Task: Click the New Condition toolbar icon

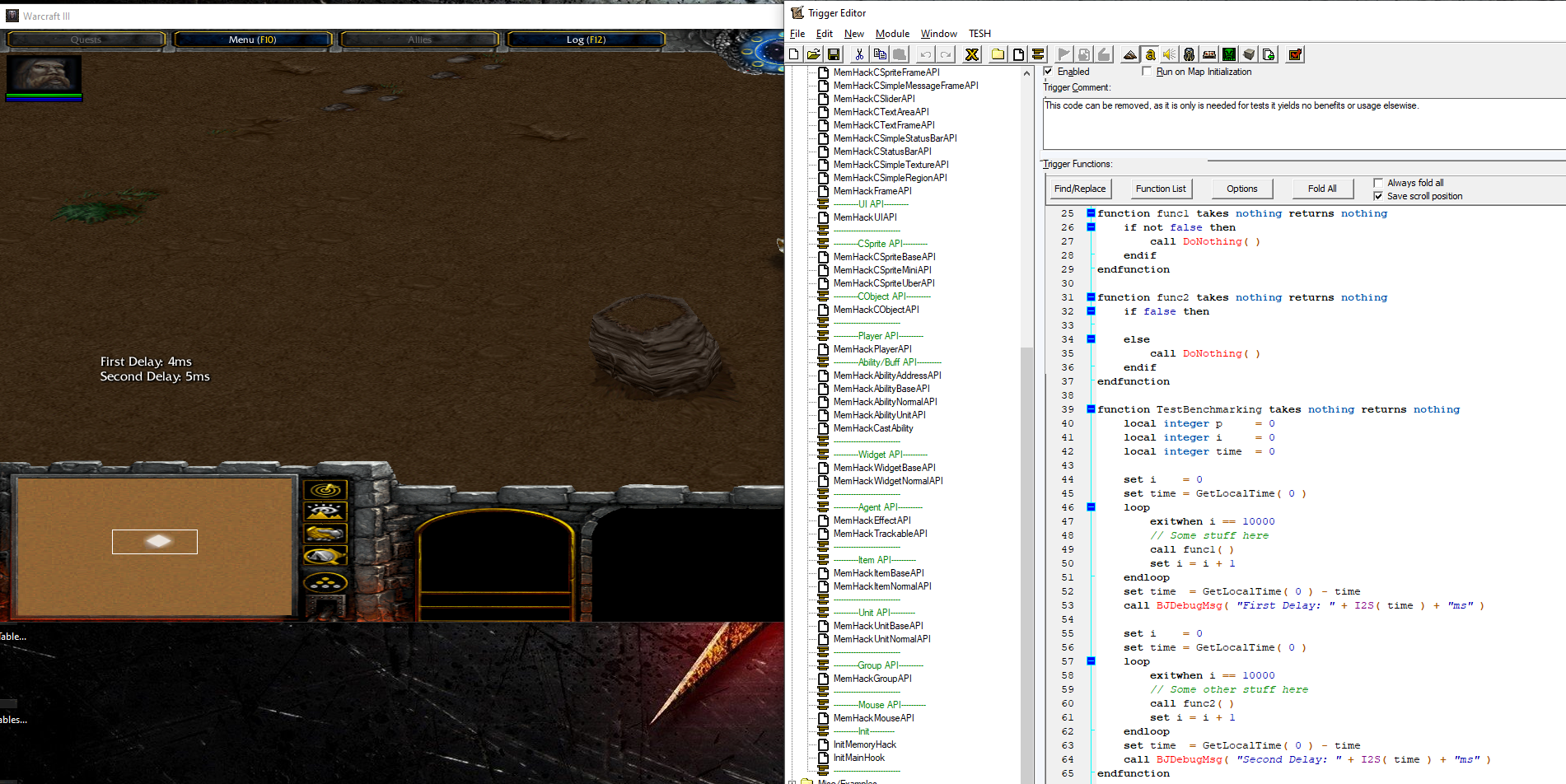Action: [1084, 54]
